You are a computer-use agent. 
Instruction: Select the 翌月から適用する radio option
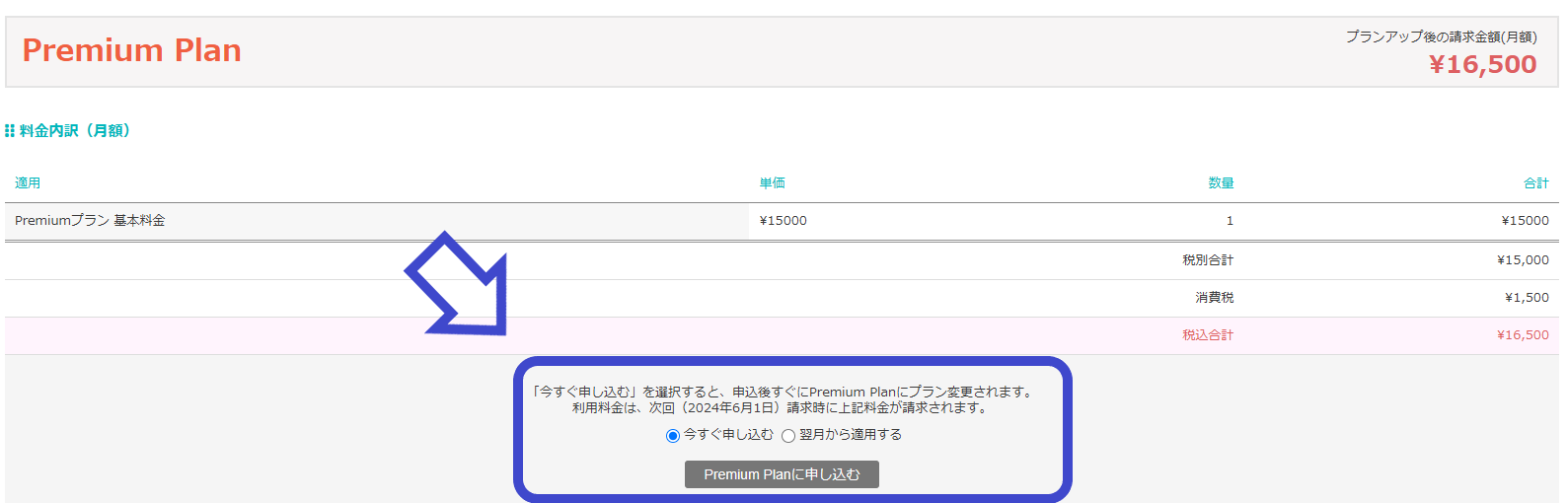(x=788, y=435)
